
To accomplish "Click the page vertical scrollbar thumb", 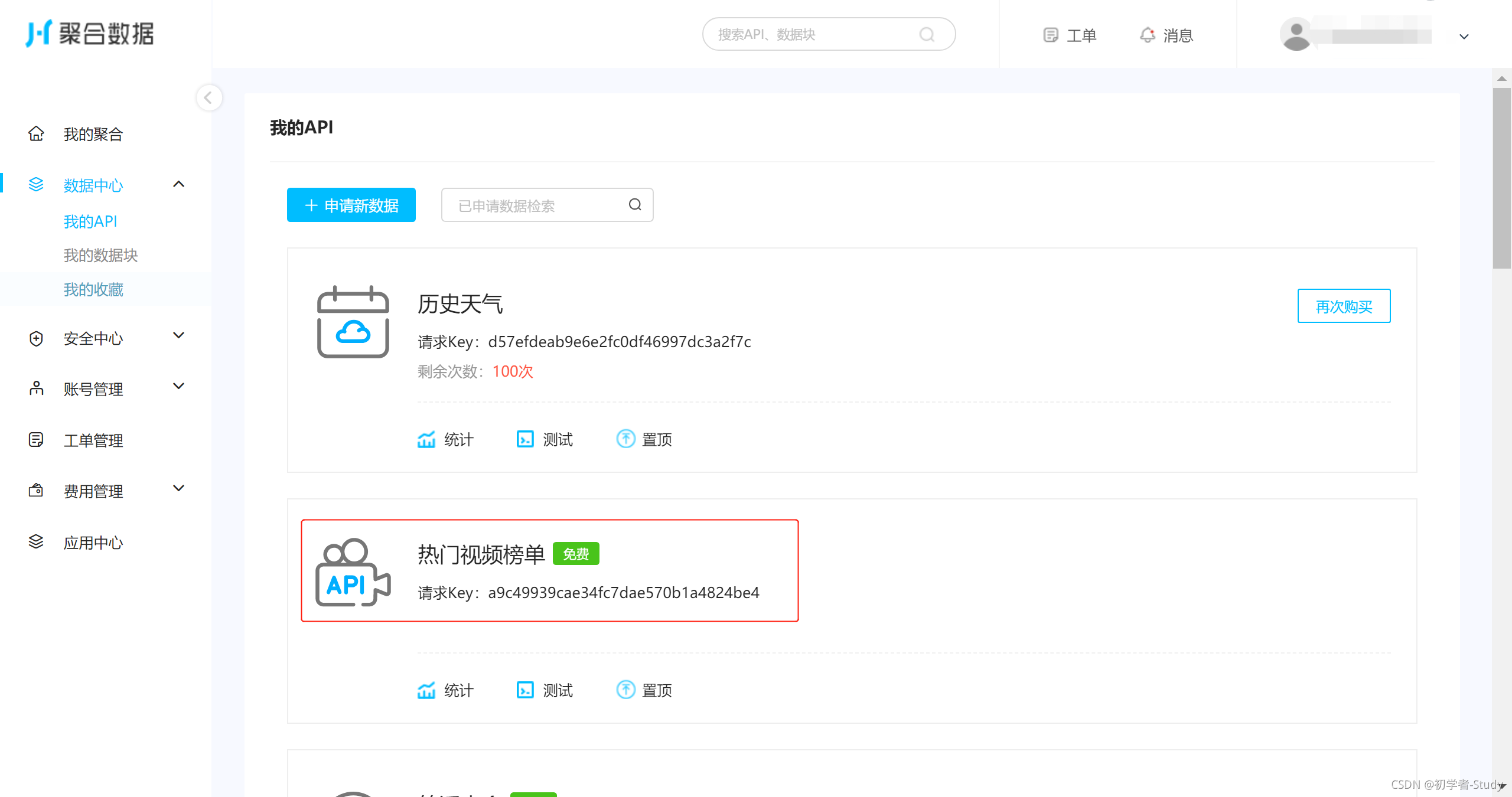I will tap(1502, 177).
